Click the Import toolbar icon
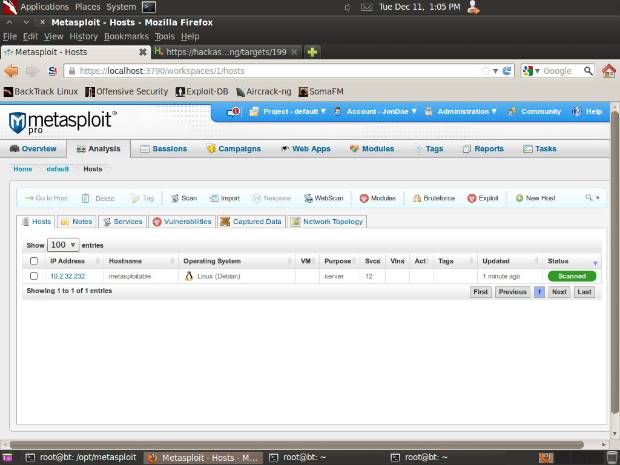 pos(225,198)
